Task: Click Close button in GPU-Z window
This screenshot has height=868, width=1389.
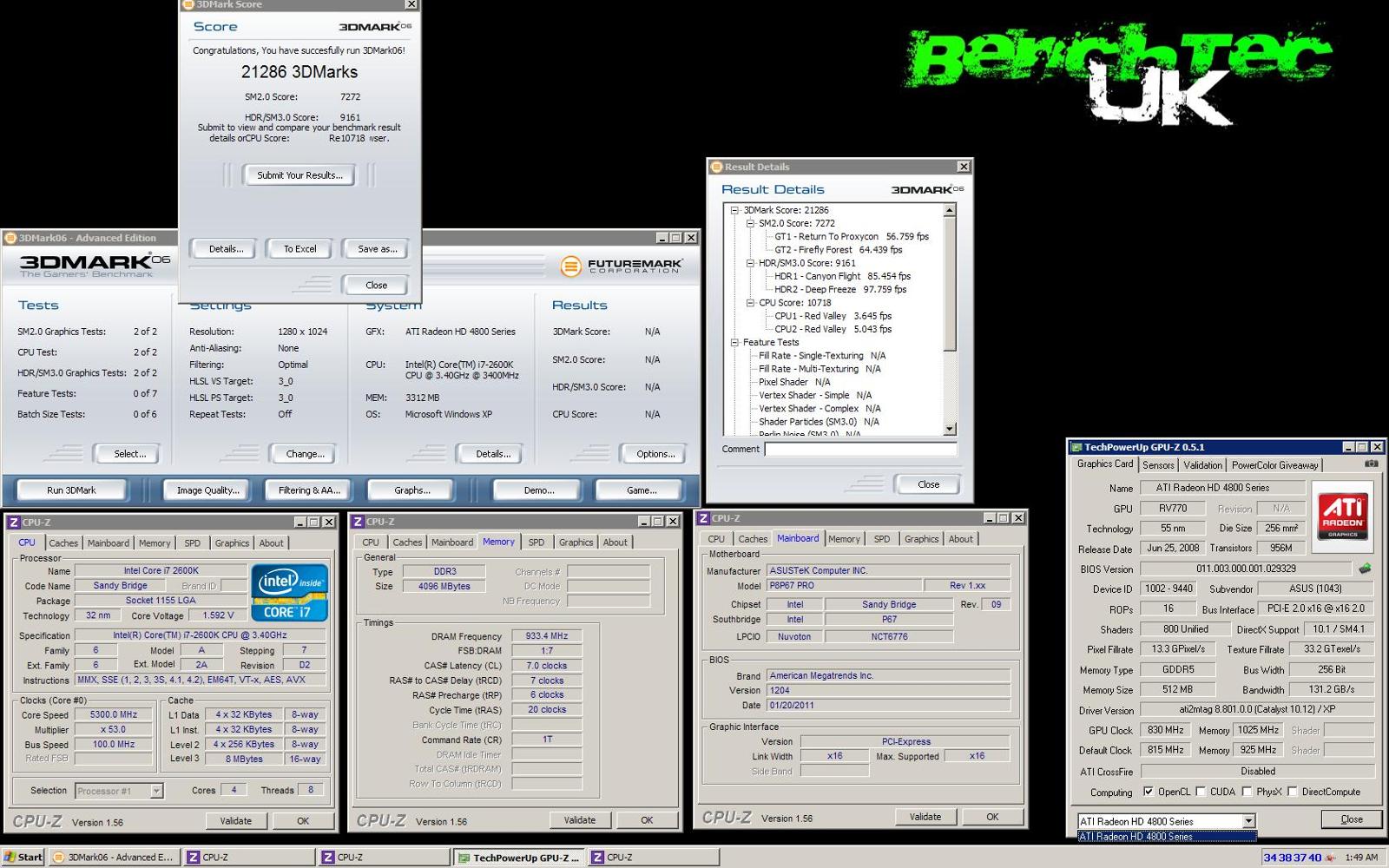Action: coord(1352,819)
